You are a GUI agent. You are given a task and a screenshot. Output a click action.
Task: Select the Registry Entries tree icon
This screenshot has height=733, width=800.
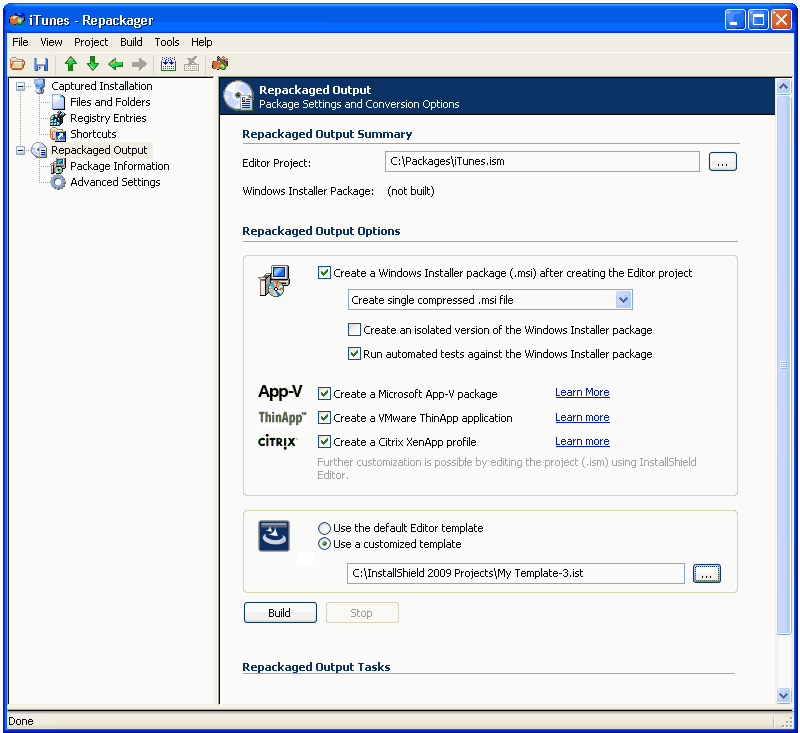pos(58,118)
